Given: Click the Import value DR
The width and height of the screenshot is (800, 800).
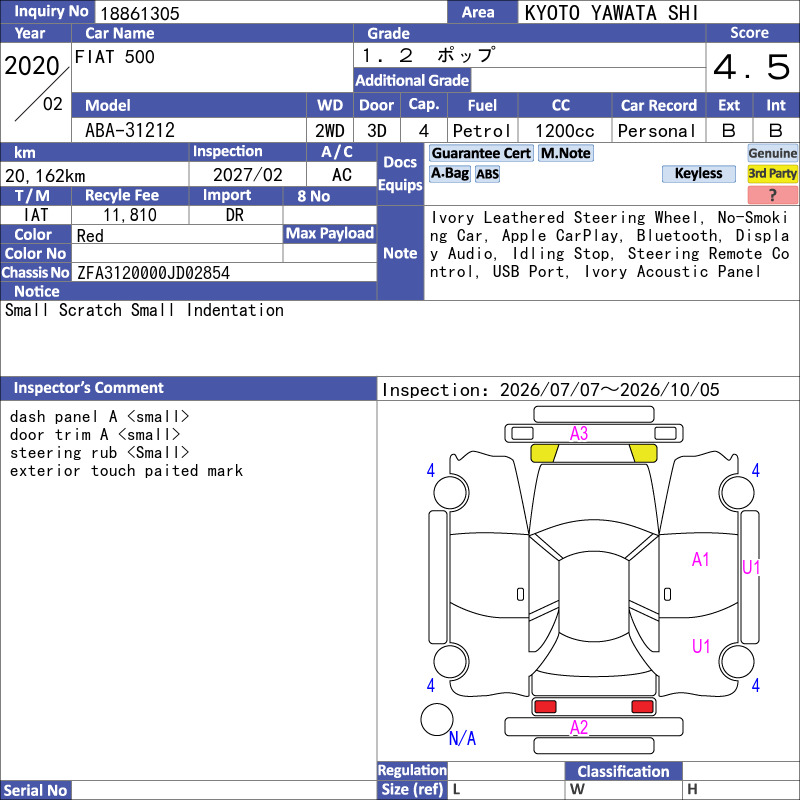Looking at the screenshot, I should [235, 215].
